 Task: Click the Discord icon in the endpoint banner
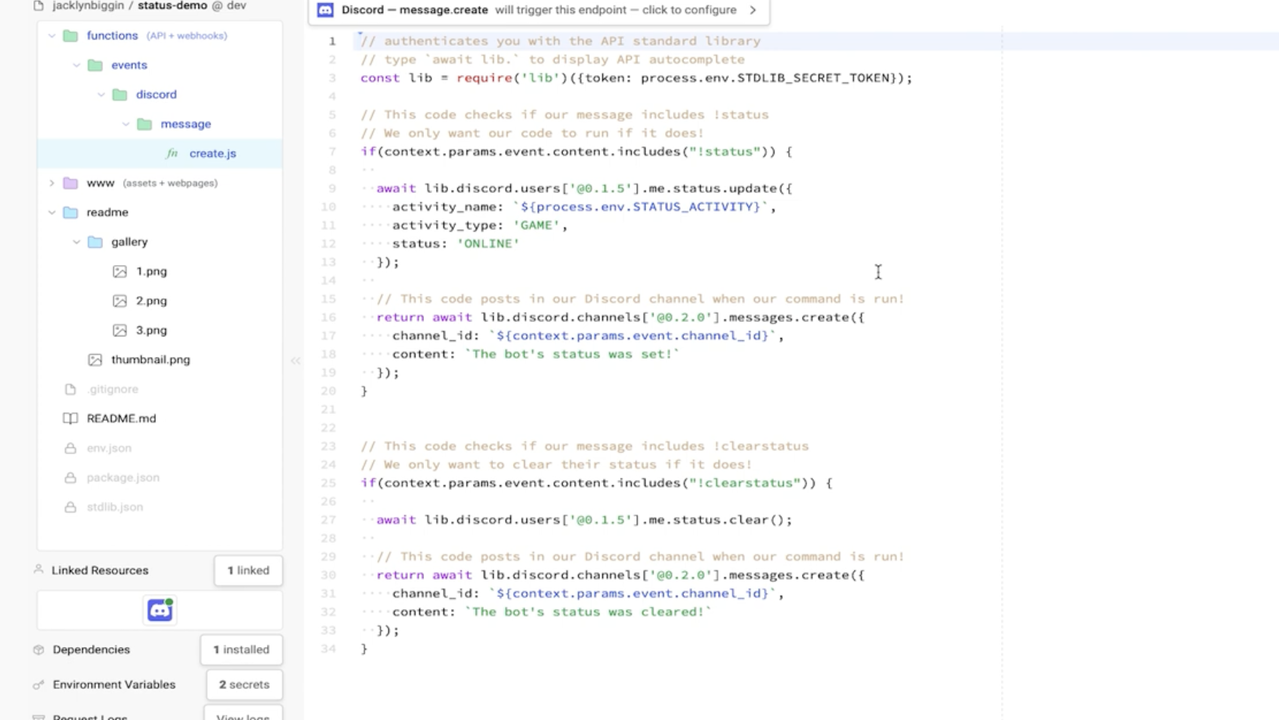point(324,9)
